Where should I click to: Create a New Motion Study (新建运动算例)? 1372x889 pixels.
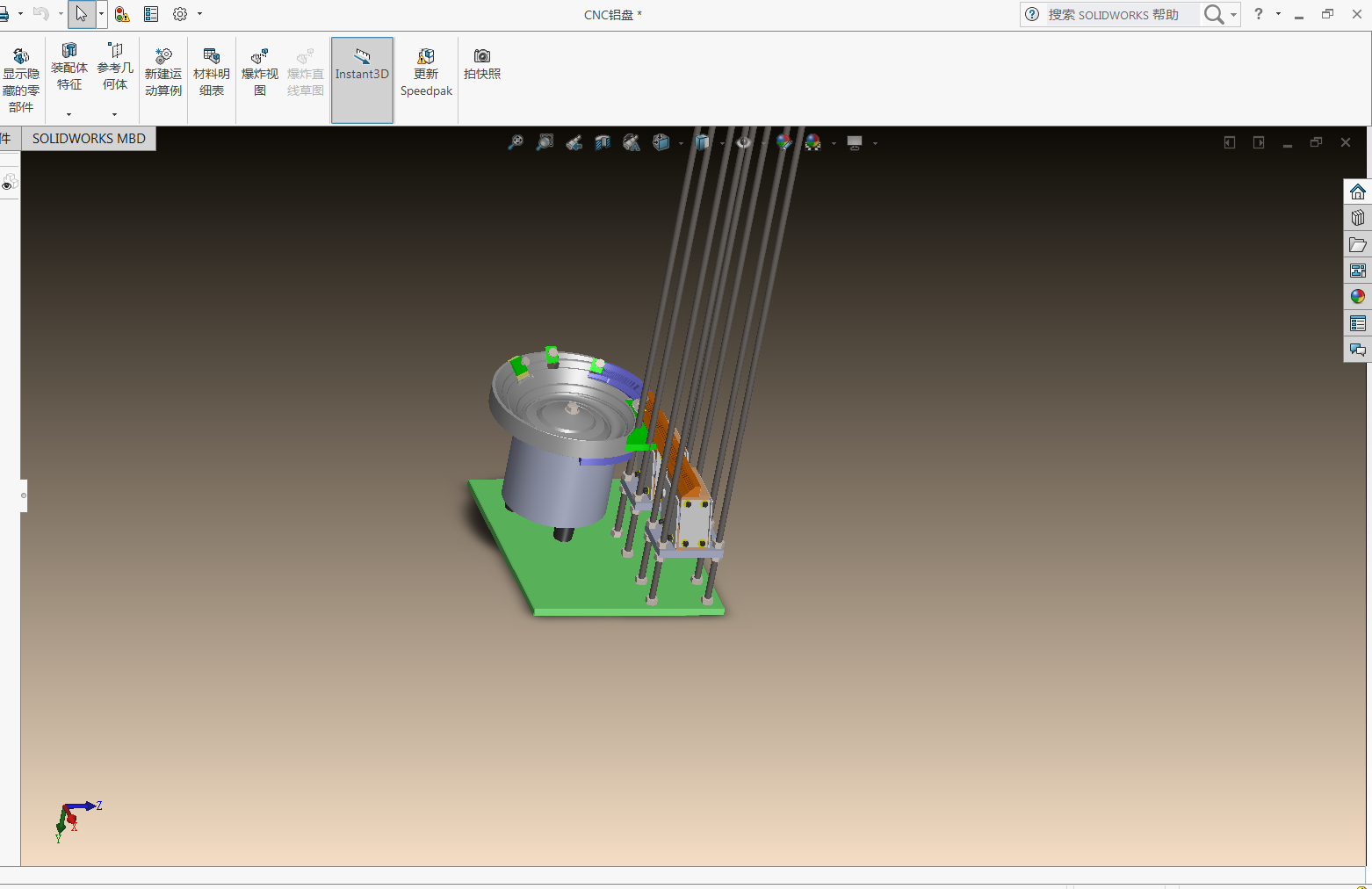tap(163, 73)
